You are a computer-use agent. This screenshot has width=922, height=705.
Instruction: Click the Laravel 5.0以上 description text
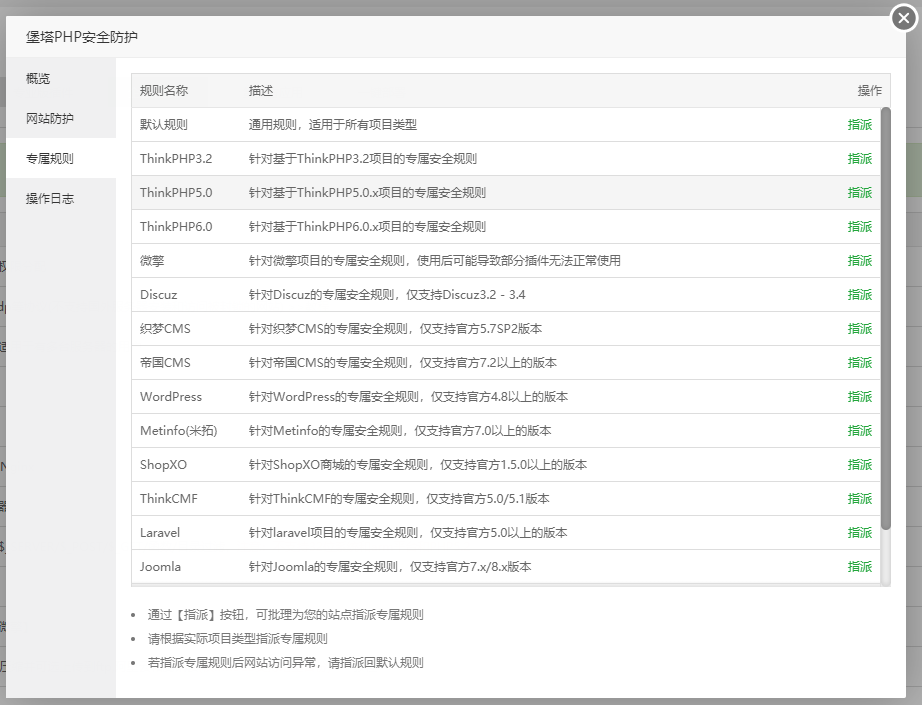click(x=407, y=533)
